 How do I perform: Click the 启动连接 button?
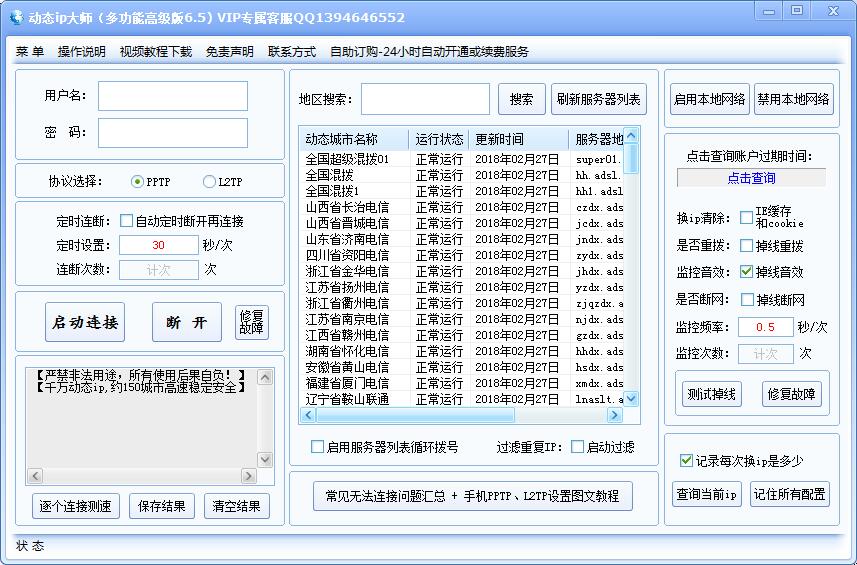[x=85, y=322]
